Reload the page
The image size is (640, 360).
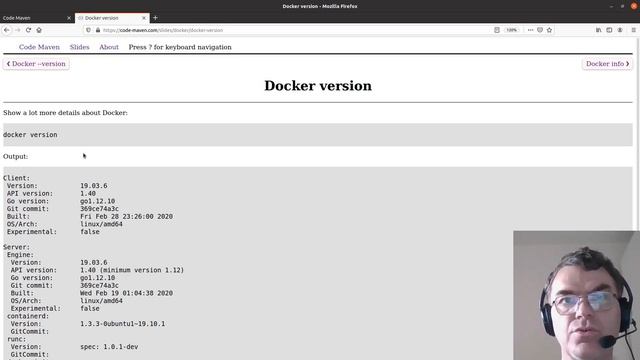point(28,30)
